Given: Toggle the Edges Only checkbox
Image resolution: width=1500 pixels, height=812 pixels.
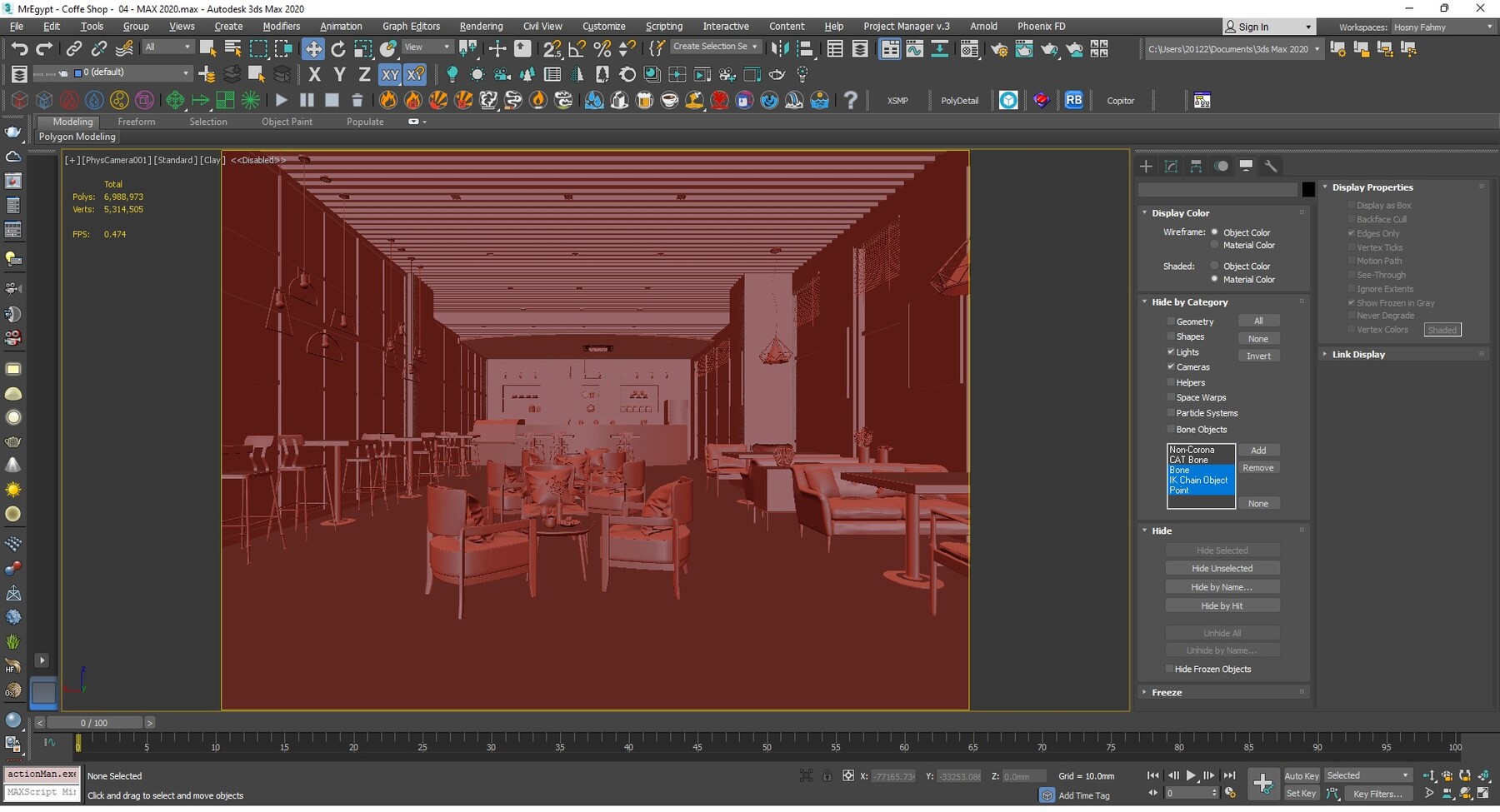Looking at the screenshot, I should (x=1352, y=233).
